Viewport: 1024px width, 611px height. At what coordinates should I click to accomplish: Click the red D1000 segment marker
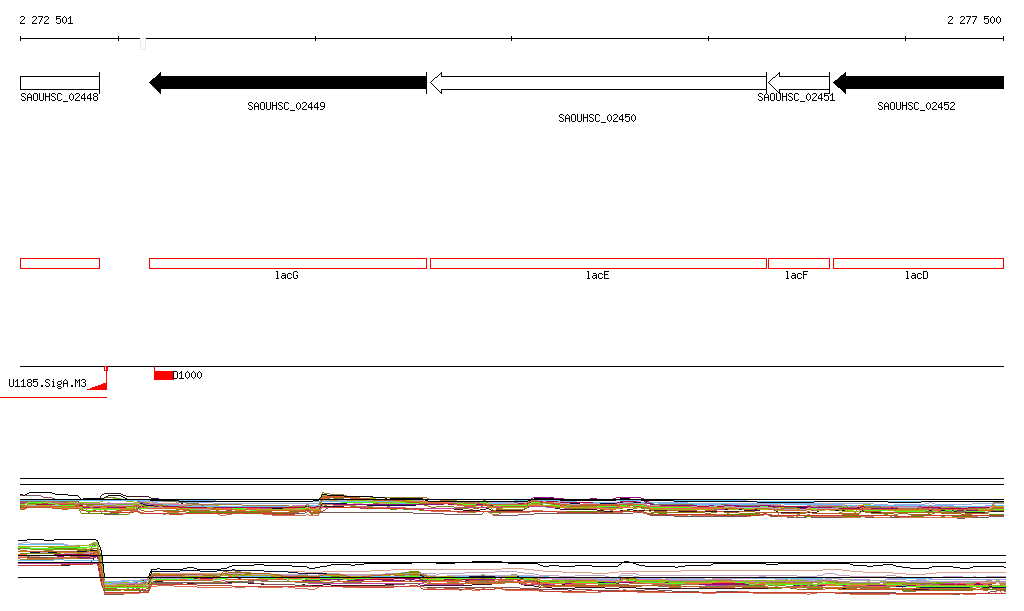tap(163, 375)
